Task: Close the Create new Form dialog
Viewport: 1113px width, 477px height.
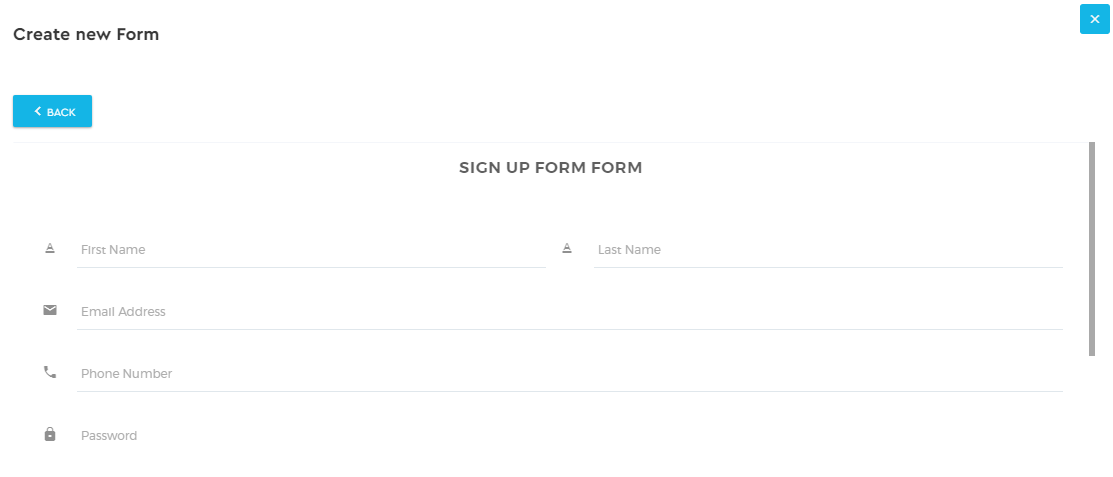Action: 1095,19
